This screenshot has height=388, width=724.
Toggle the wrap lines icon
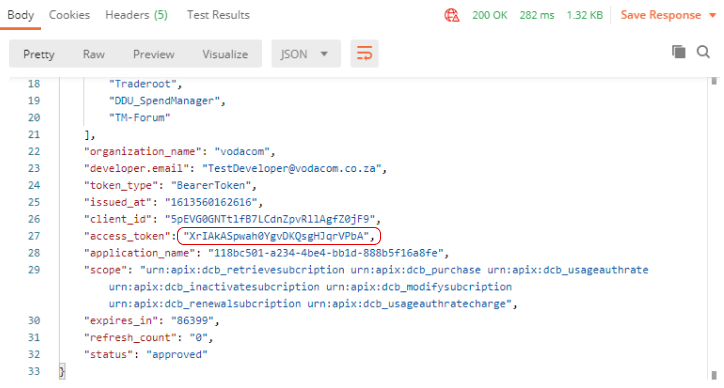(x=364, y=54)
